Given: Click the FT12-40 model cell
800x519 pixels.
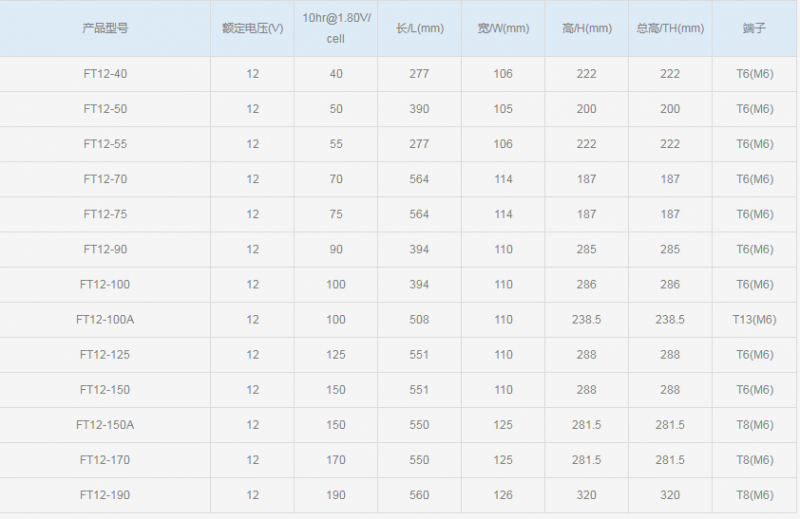Looking at the screenshot, I should [105, 74].
